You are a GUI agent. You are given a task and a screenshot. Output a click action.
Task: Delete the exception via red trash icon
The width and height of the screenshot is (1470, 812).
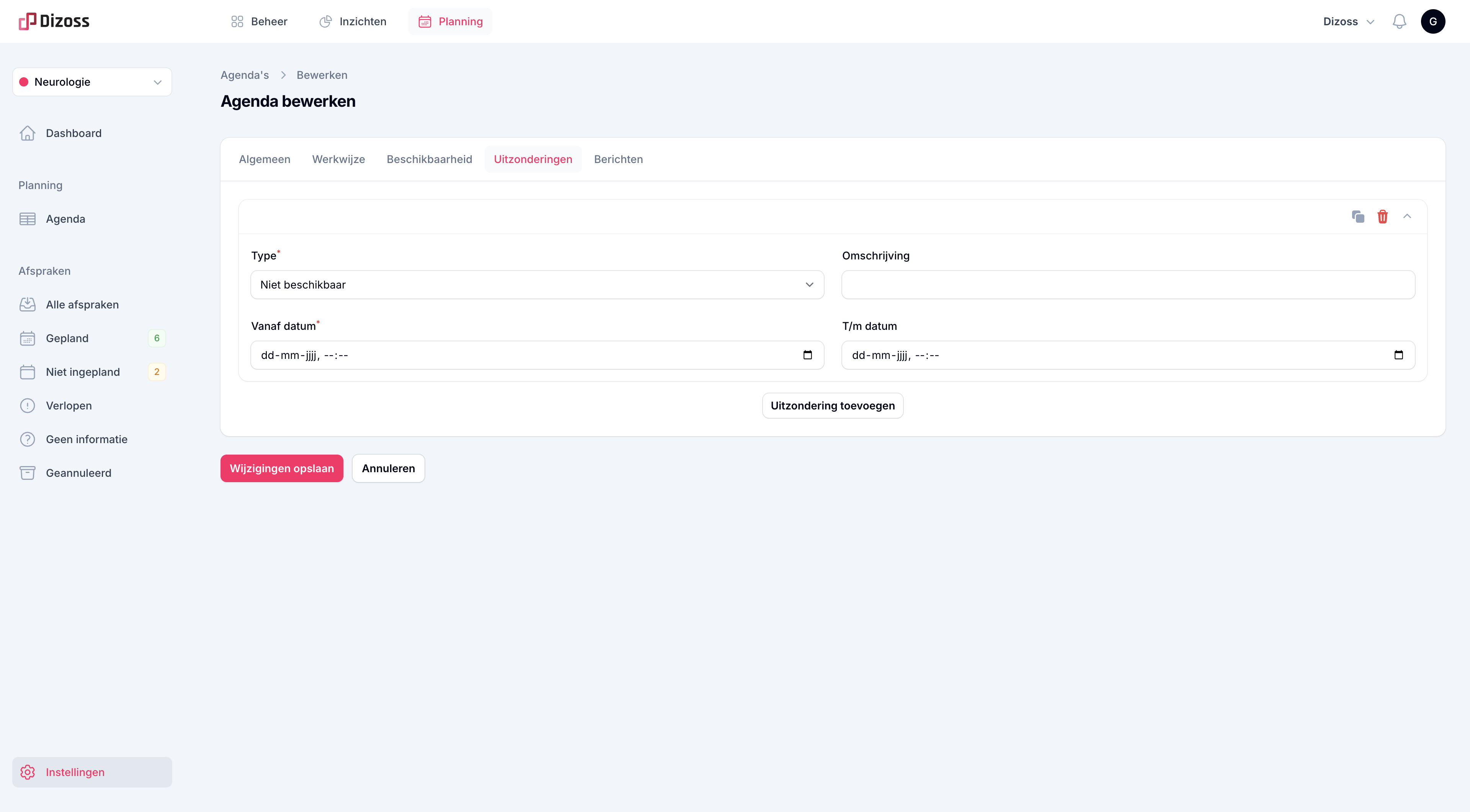point(1382,217)
